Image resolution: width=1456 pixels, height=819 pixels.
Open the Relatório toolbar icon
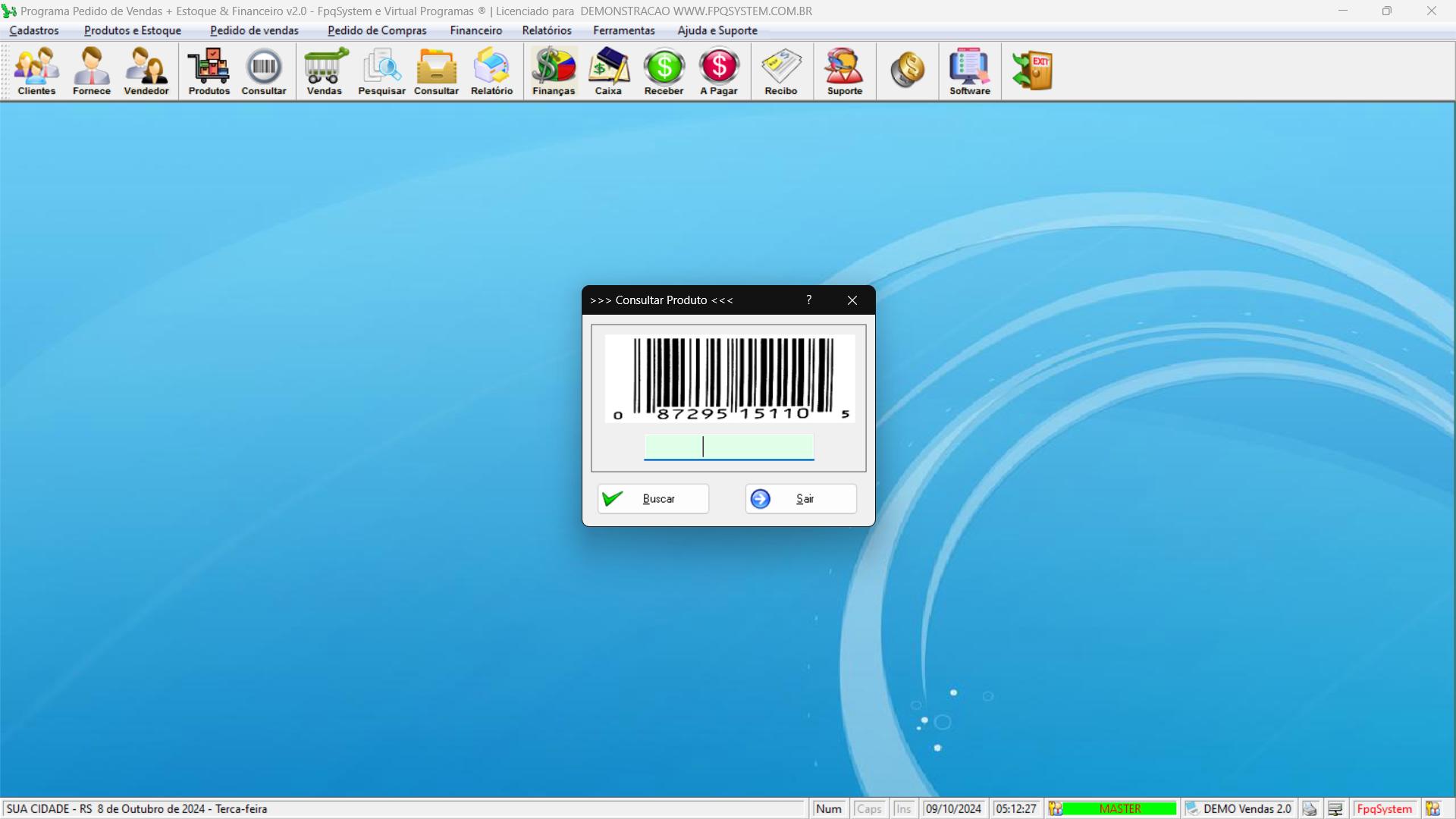pos(491,71)
